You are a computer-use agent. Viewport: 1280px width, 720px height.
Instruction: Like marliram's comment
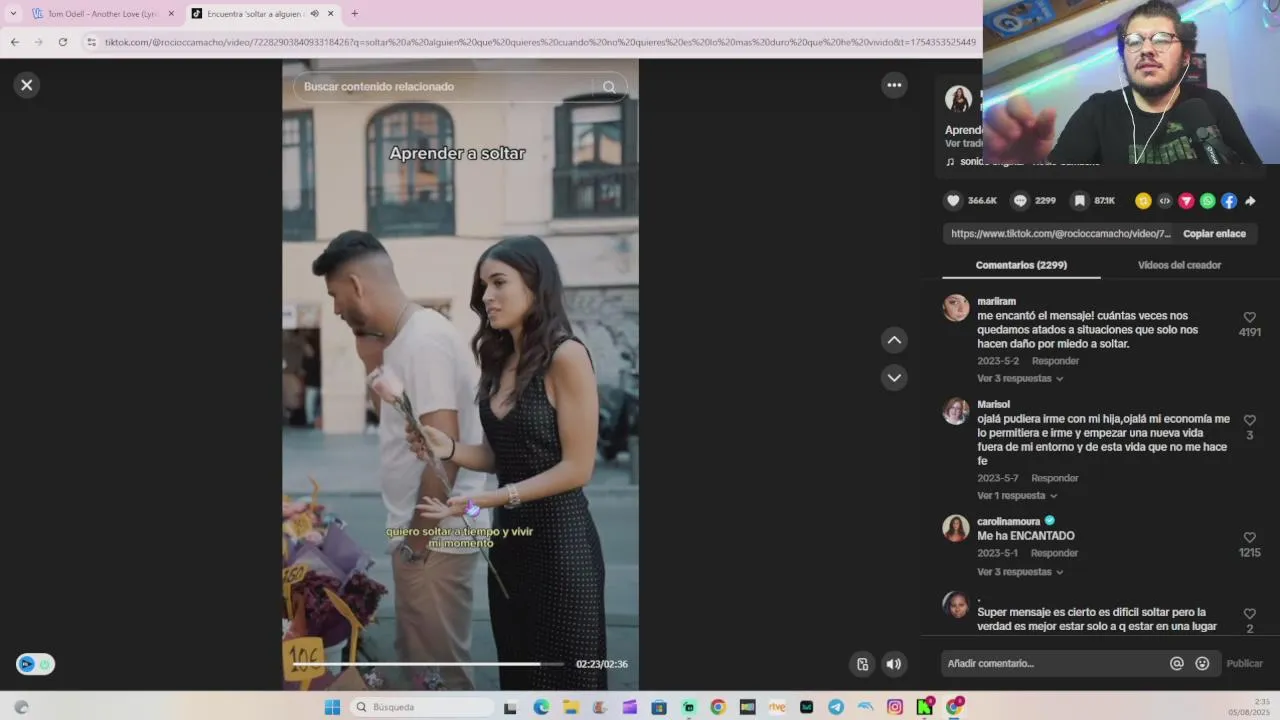[x=1249, y=317]
